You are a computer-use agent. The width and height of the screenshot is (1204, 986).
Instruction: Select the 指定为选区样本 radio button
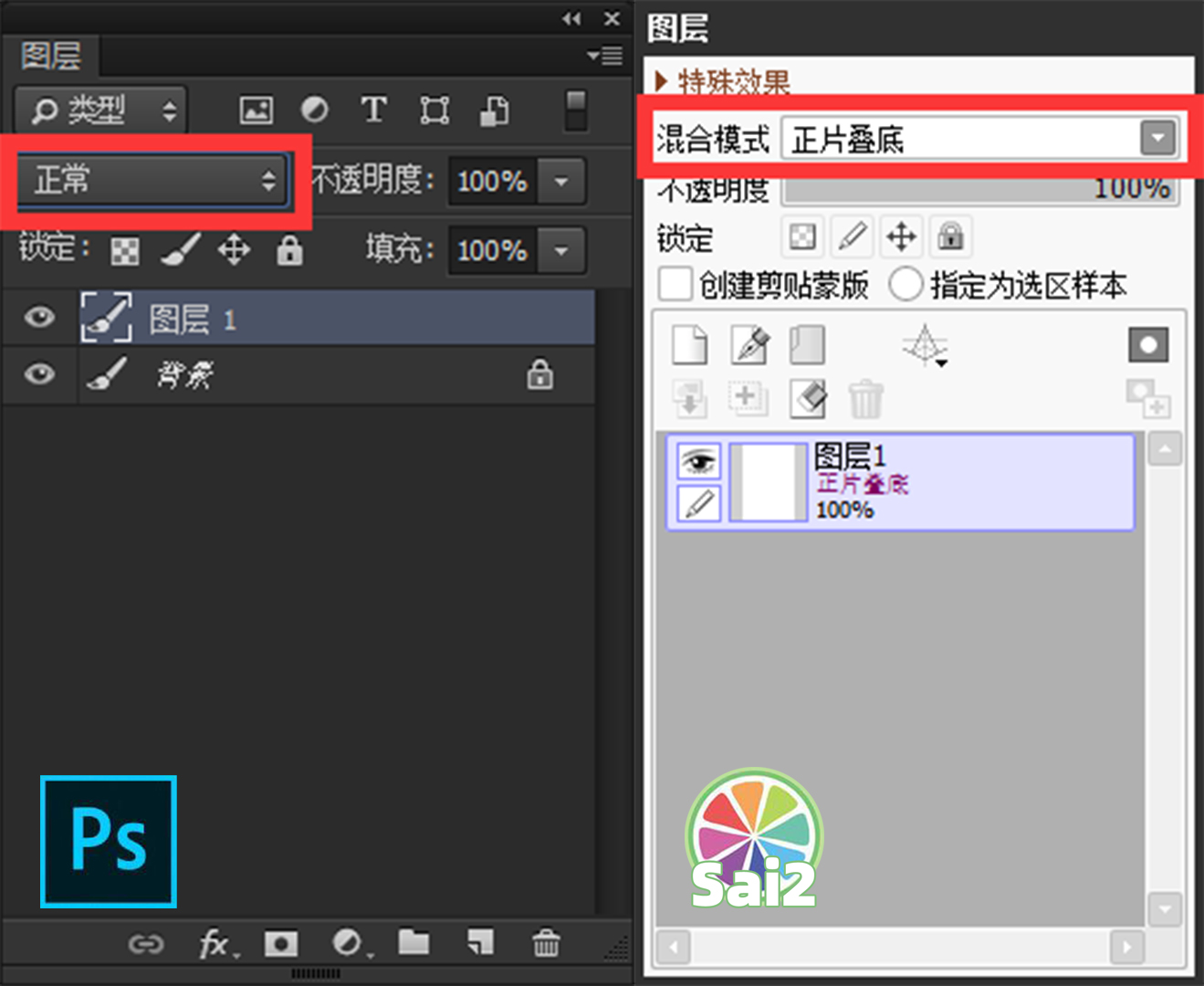(x=906, y=284)
